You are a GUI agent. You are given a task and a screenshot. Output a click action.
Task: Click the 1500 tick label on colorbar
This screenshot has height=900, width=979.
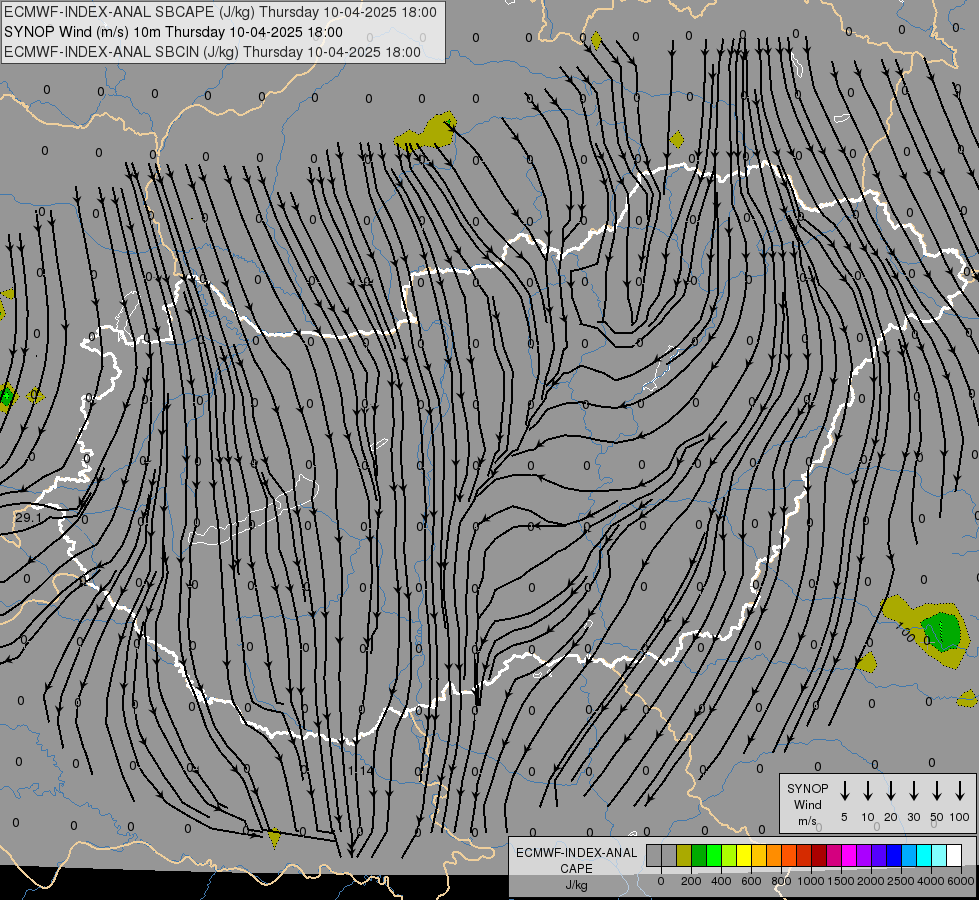click(x=840, y=881)
